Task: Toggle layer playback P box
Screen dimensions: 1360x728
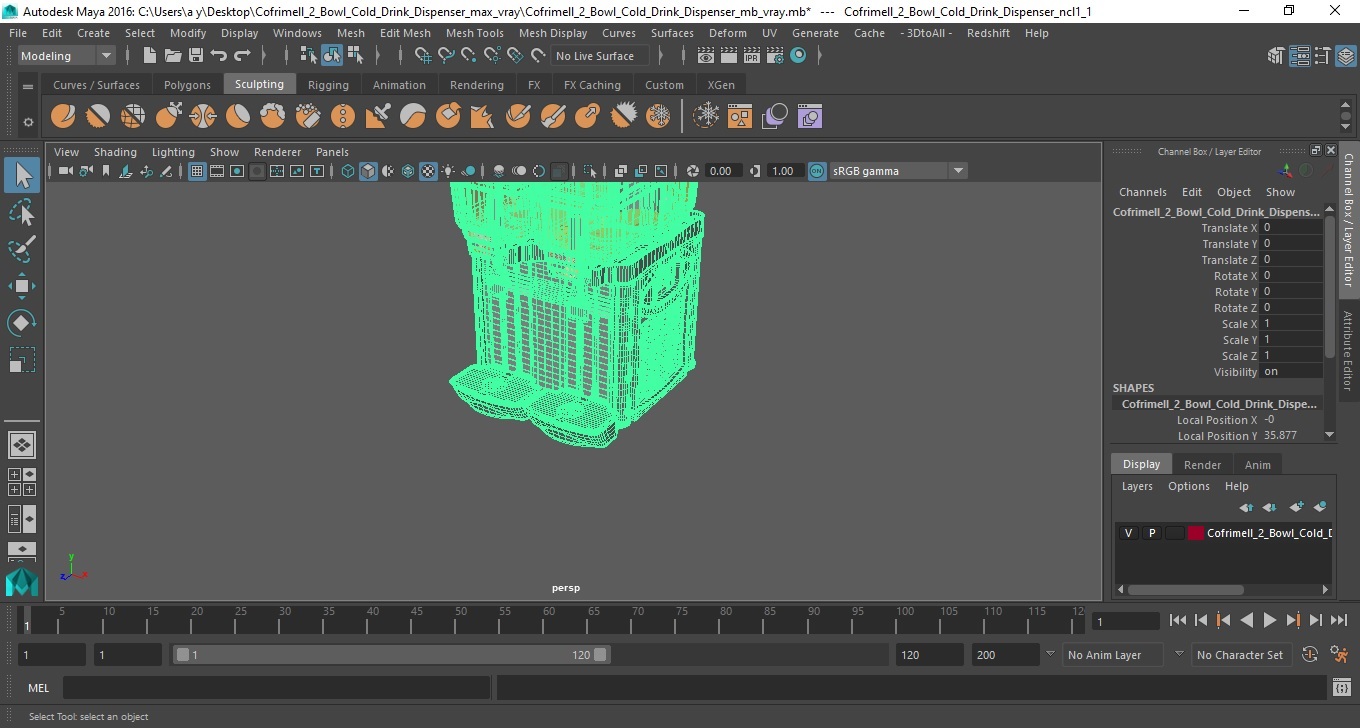Action: pyautogui.click(x=1151, y=533)
